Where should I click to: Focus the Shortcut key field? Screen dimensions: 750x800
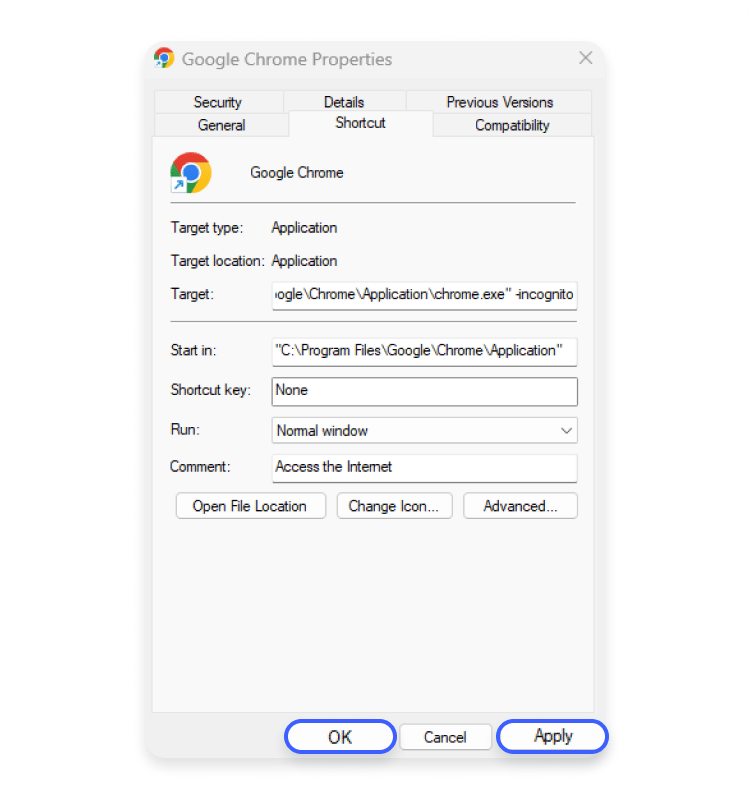click(x=424, y=391)
